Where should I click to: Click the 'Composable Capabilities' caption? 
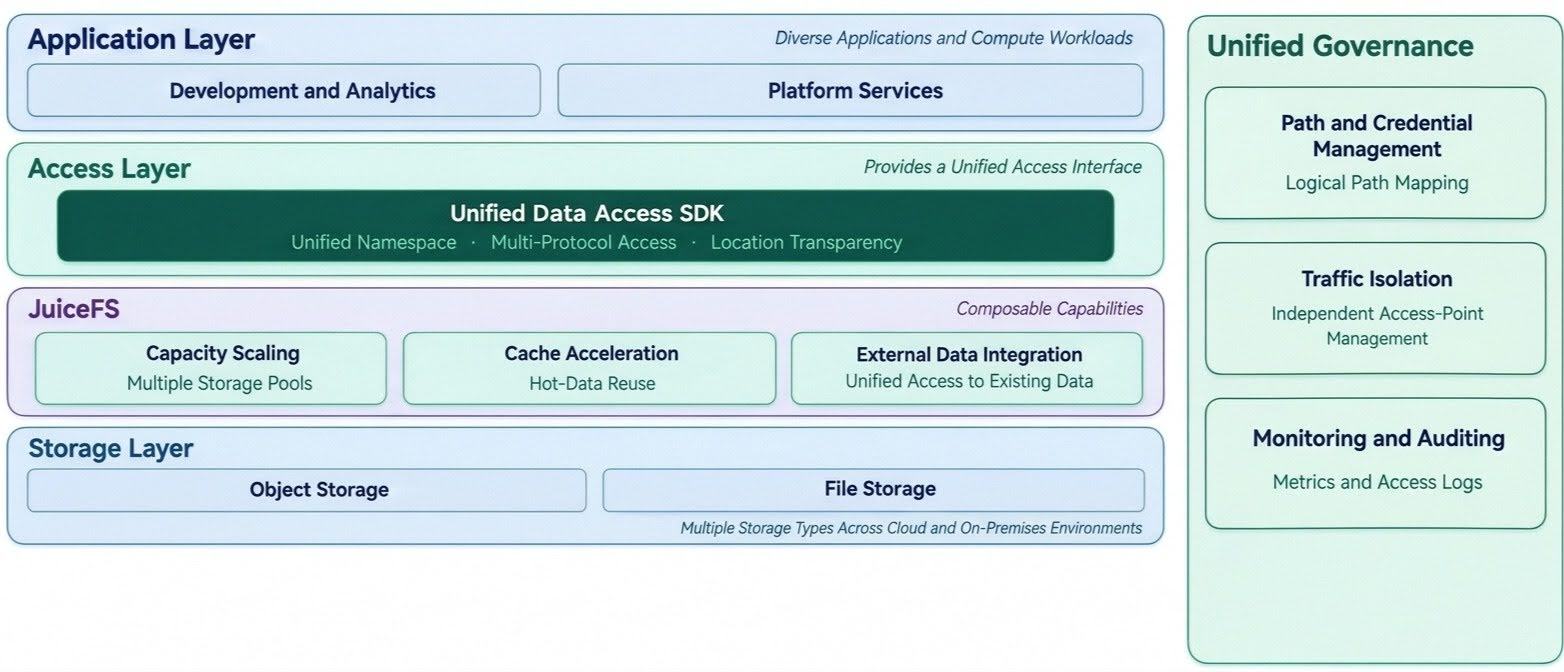pyautogui.click(x=1050, y=308)
